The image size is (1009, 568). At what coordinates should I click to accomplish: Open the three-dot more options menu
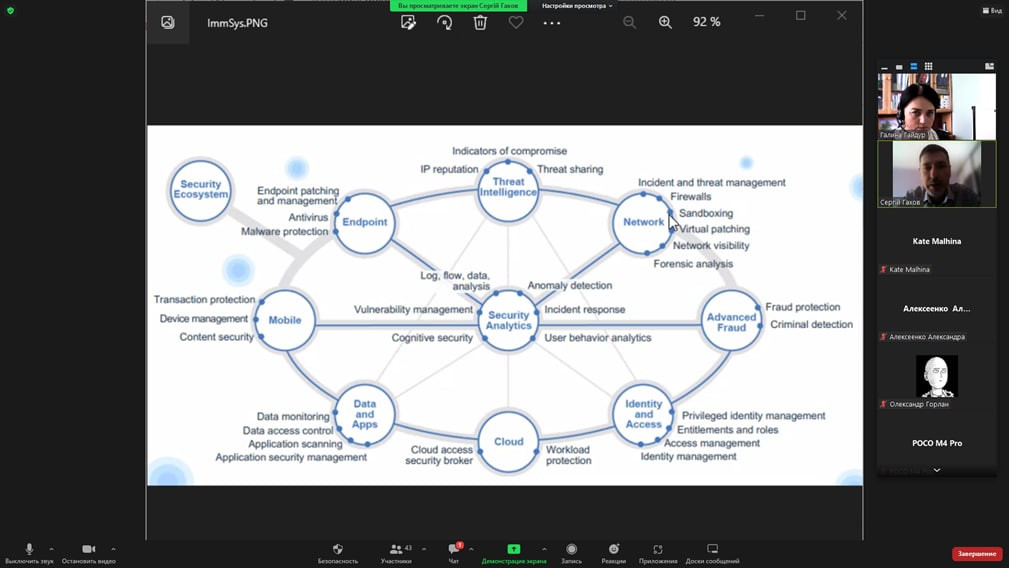551,23
